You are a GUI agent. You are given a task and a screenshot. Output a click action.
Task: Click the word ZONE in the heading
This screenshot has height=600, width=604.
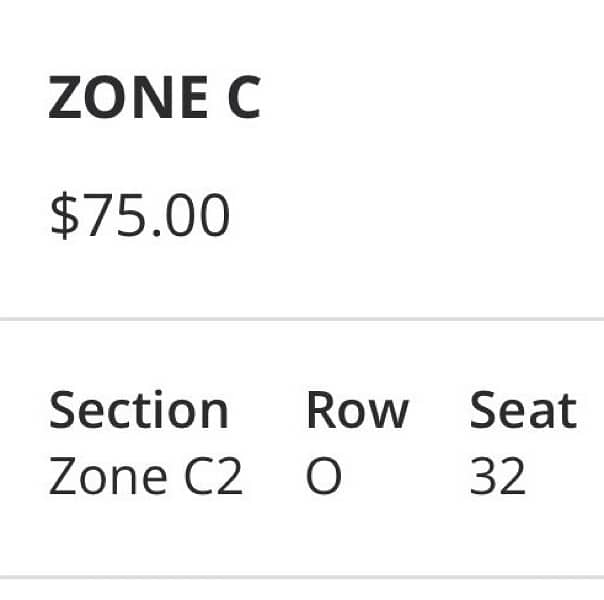pos(118,99)
